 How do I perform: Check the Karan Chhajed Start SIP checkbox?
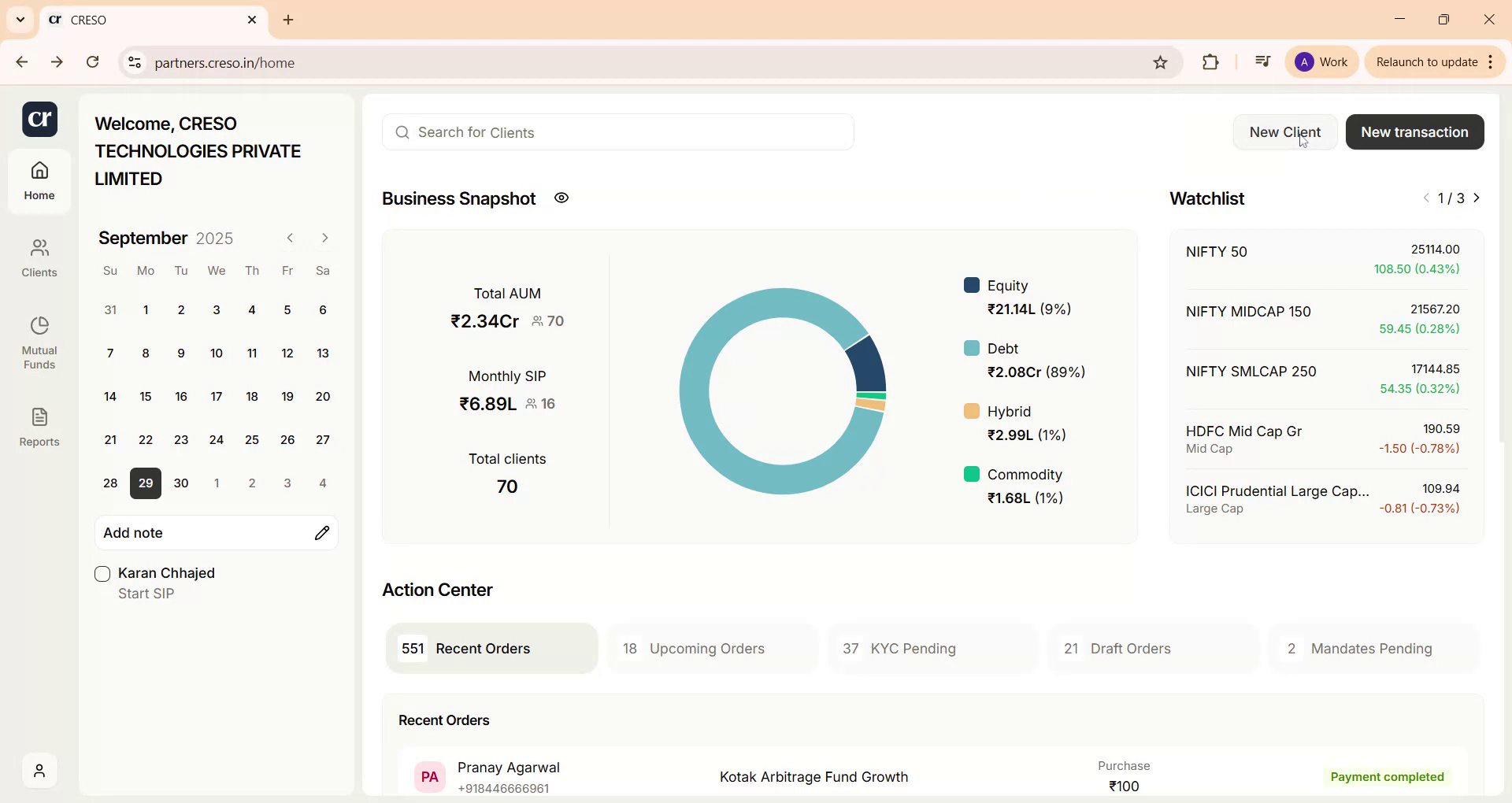[102, 574]
